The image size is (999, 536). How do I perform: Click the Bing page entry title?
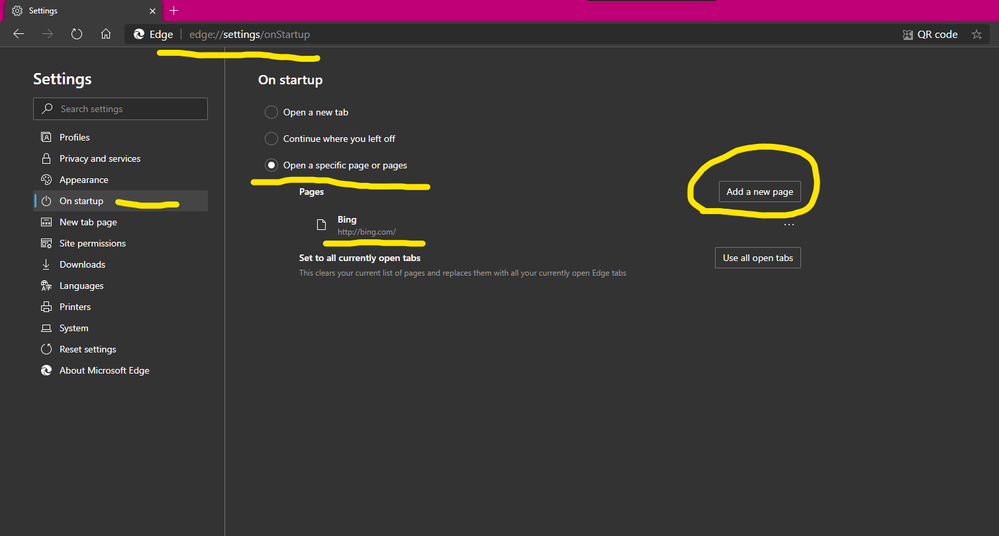[x=347, y=219]
